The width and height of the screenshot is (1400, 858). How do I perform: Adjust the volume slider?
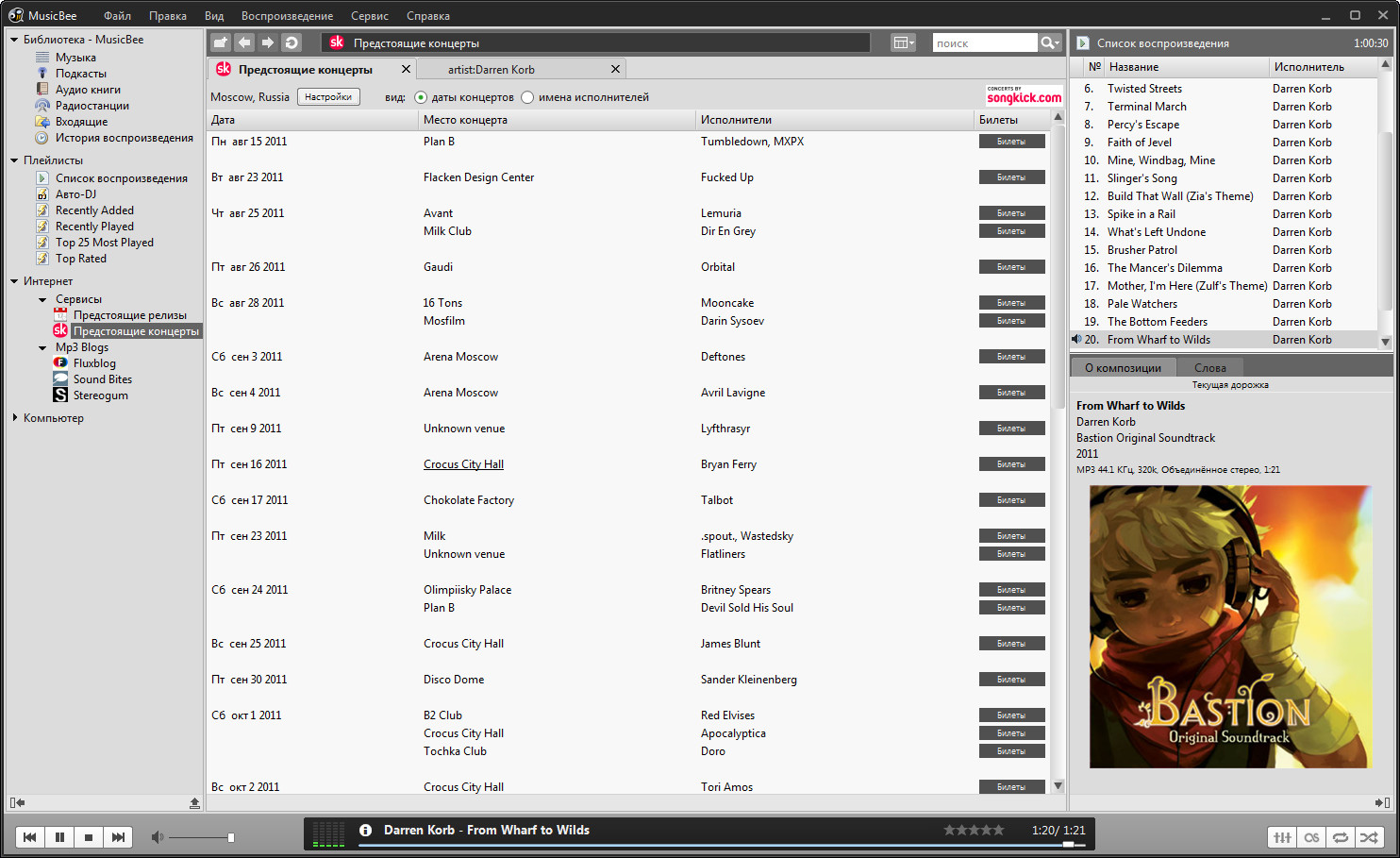pyautogui.click(x=201, y=837)
